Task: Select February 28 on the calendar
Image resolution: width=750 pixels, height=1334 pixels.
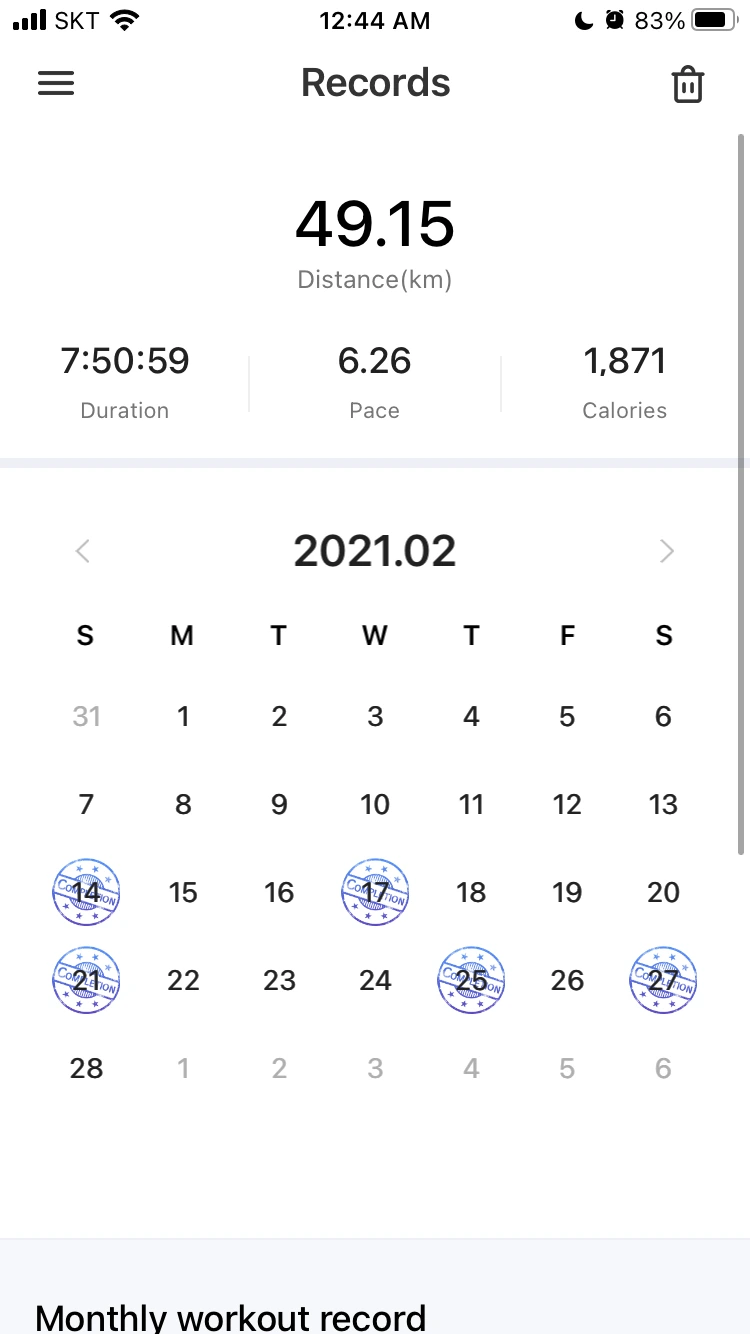Action: point(86,1068)
